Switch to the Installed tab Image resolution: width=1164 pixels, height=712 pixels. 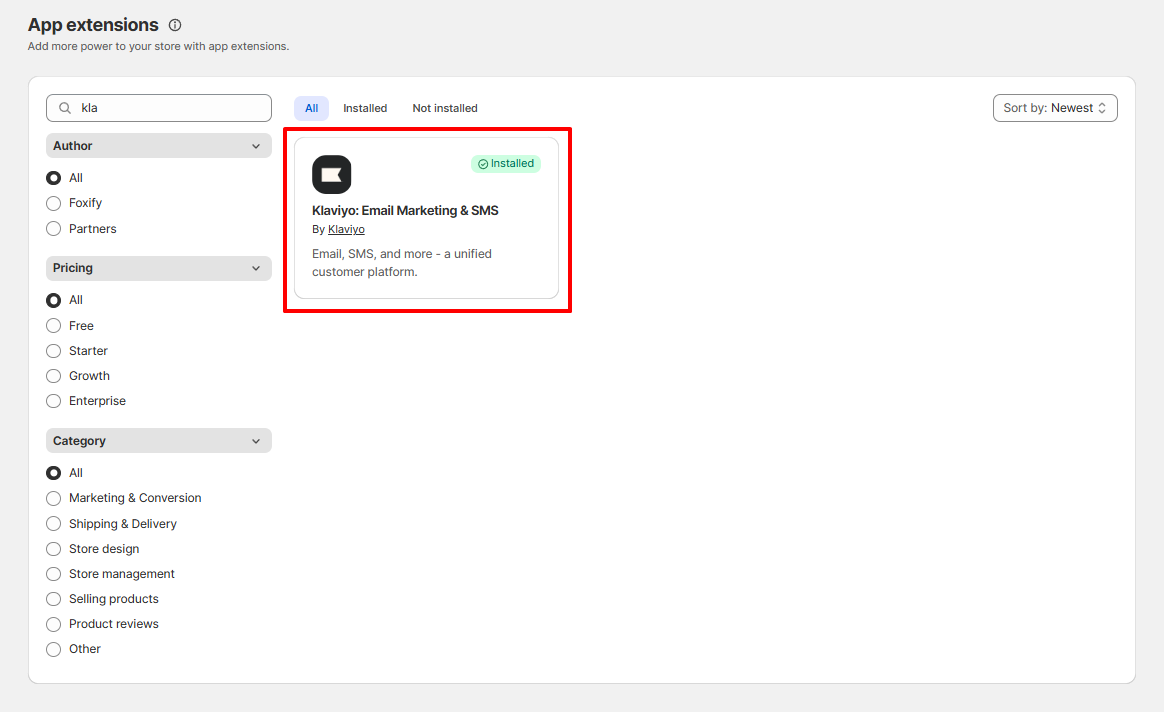(364, 108)
